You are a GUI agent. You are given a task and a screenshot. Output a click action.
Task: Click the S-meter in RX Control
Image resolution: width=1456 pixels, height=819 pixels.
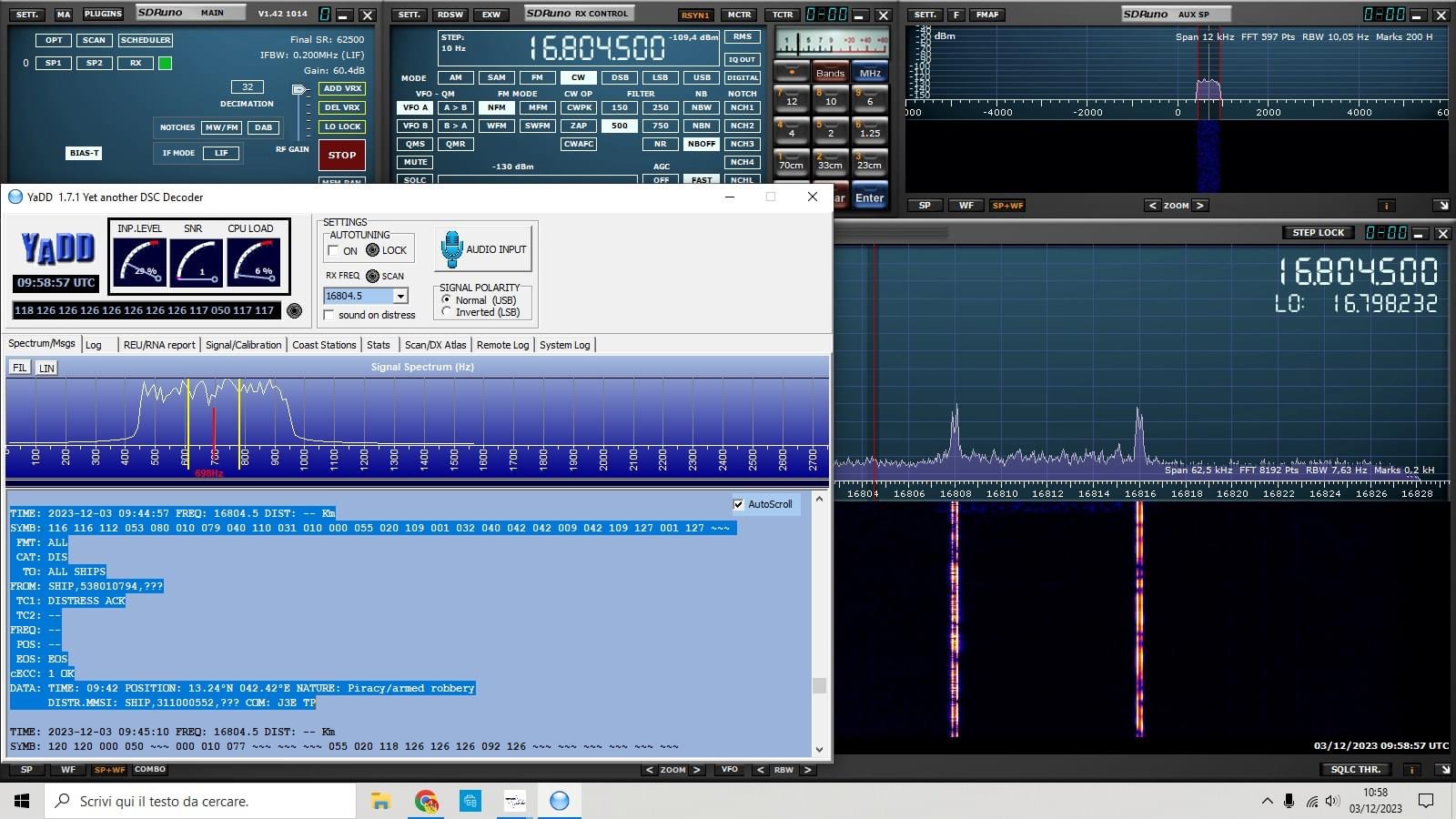831,42
